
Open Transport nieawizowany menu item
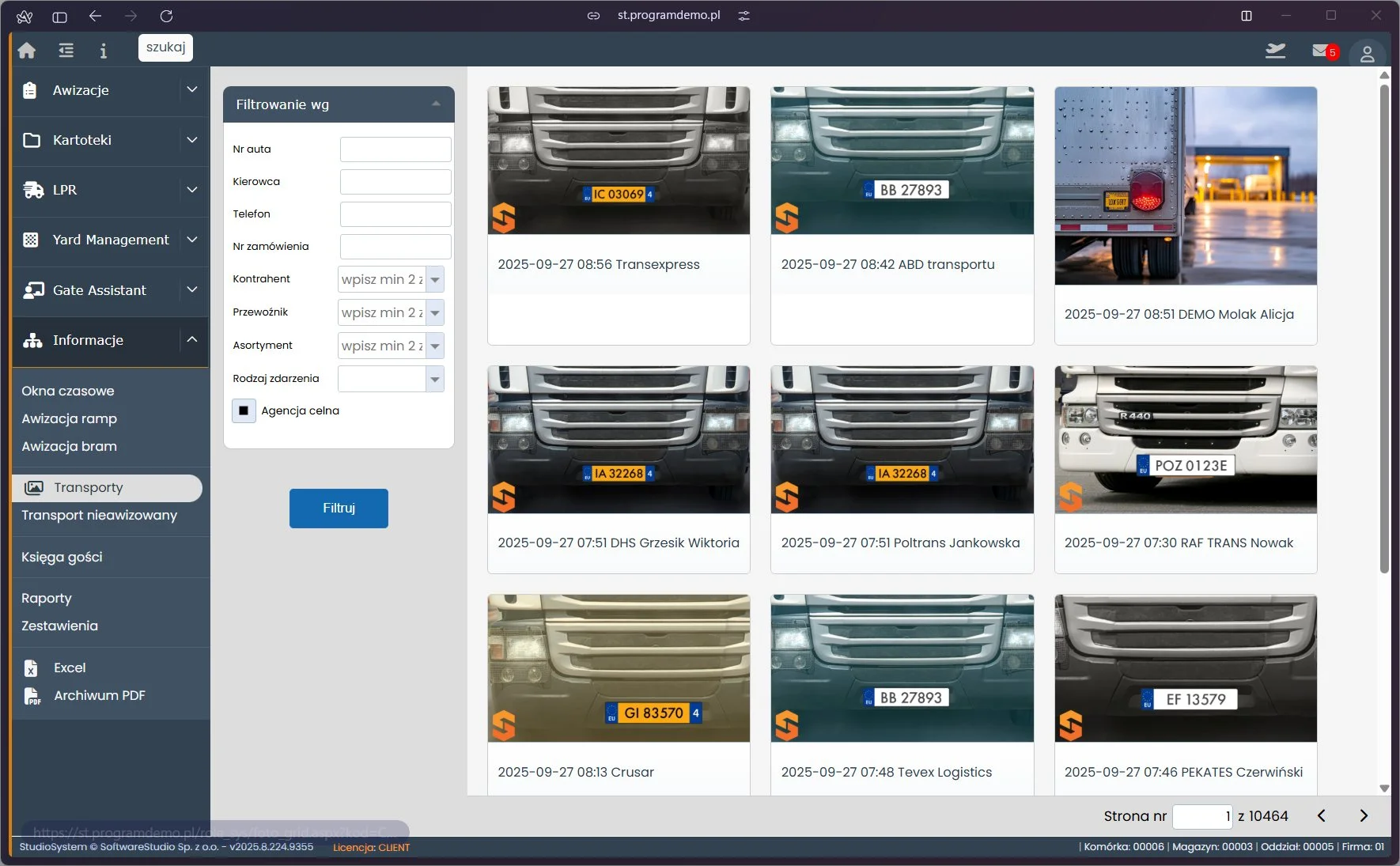[100, 515]
